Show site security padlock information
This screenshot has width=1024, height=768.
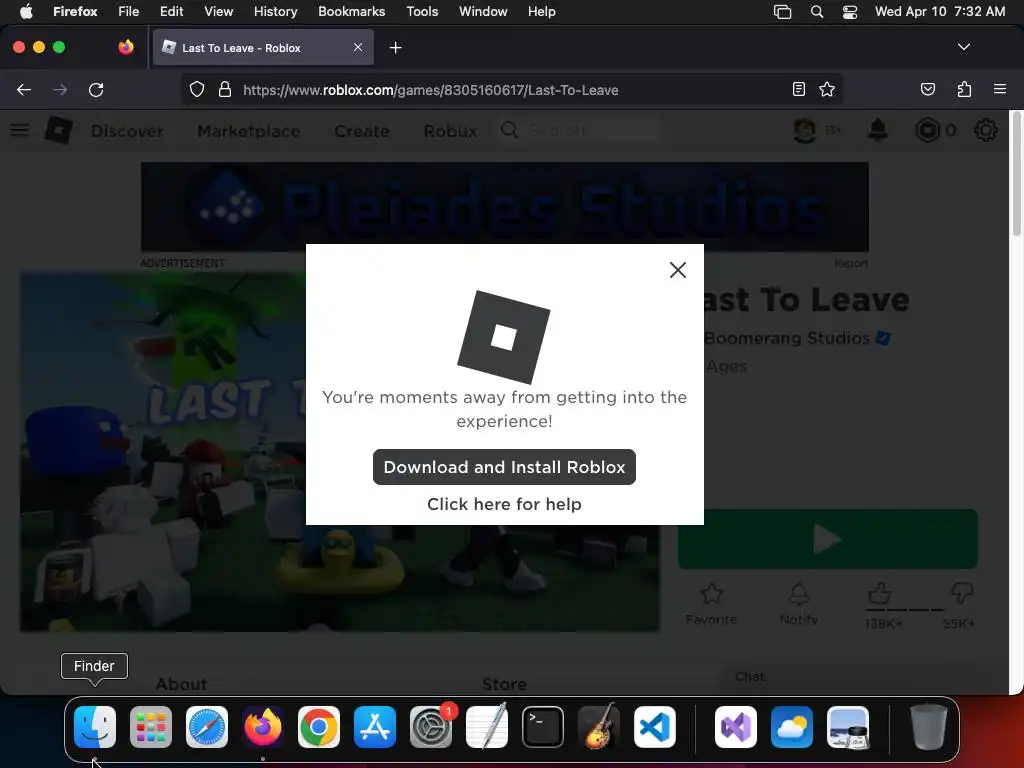pos(225,89)
